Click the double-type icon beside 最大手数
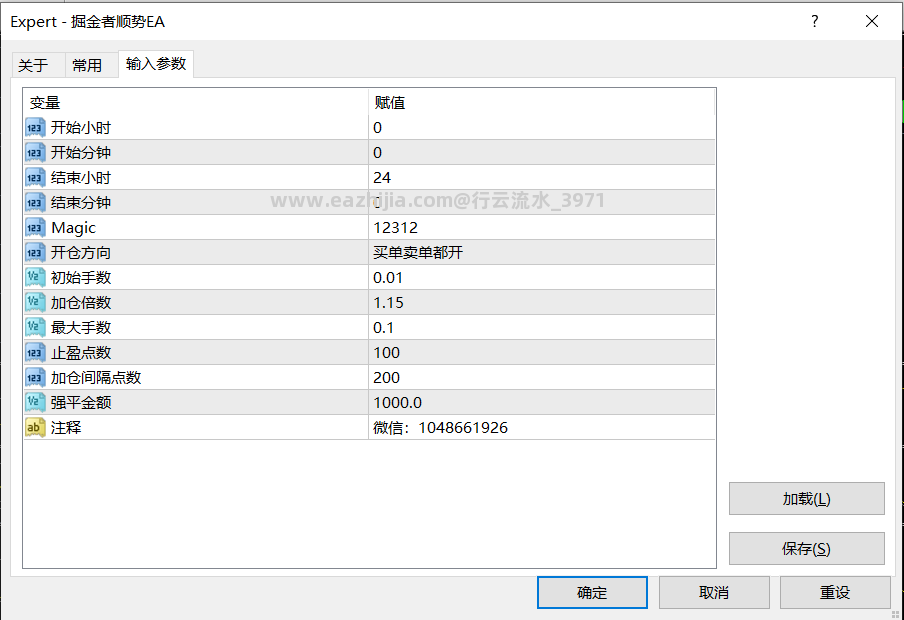Image resolution: width=904 pixels, height=620 pixels. pyautogui.click(x=35, y=328)
